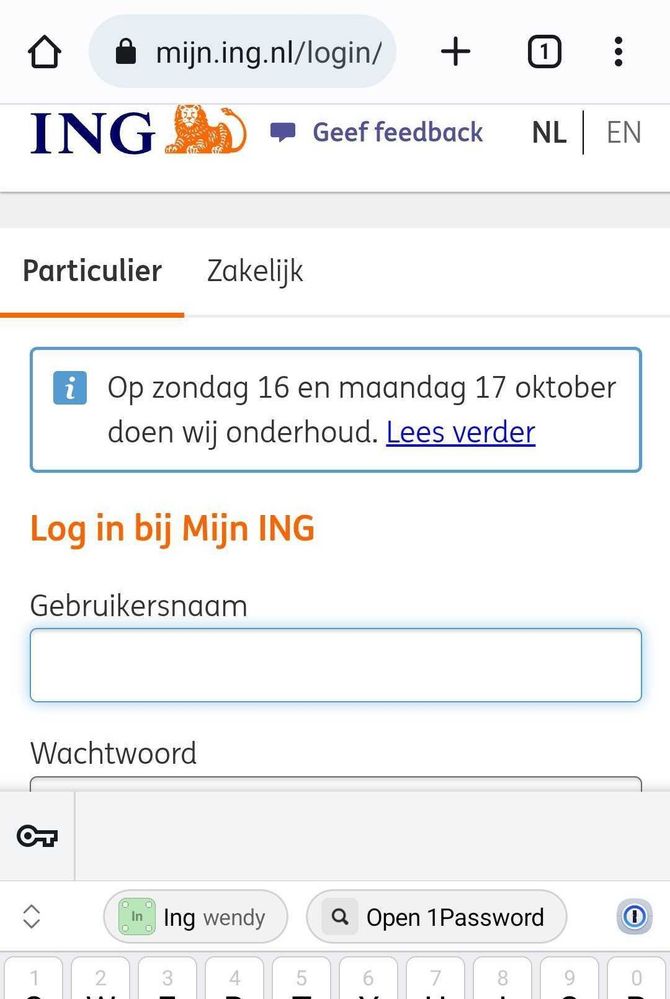
Task: Open the Lees verder link
Action: 460,432
